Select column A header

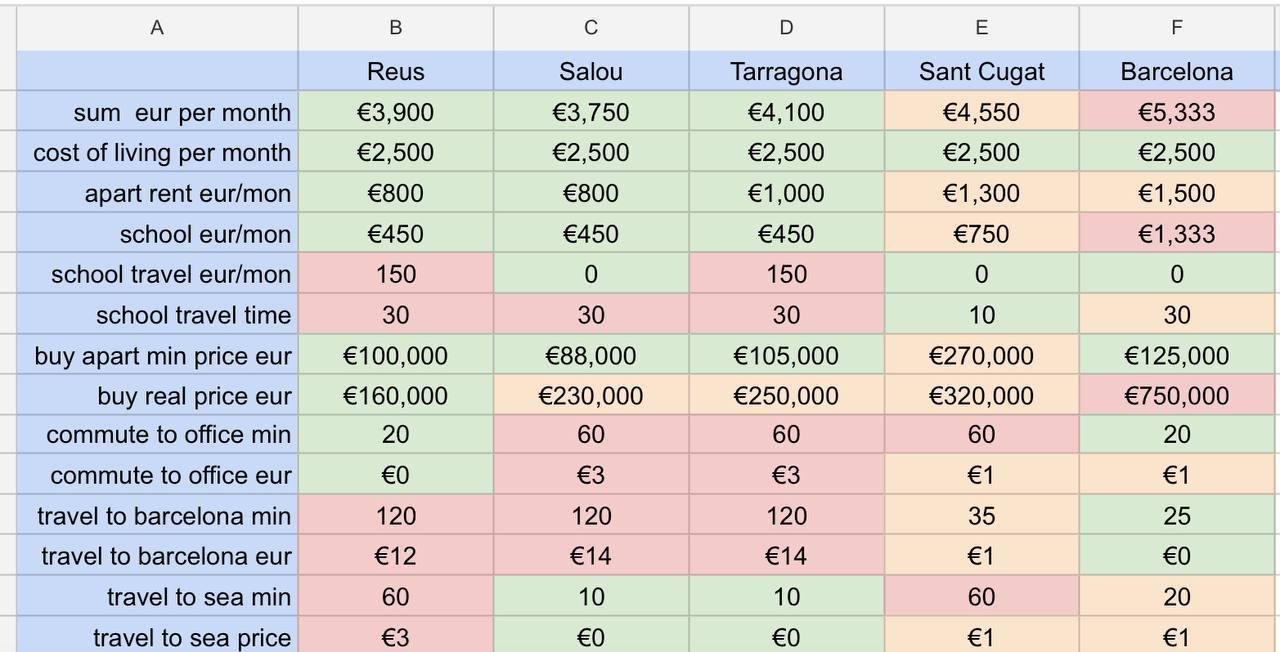point(157,28)
